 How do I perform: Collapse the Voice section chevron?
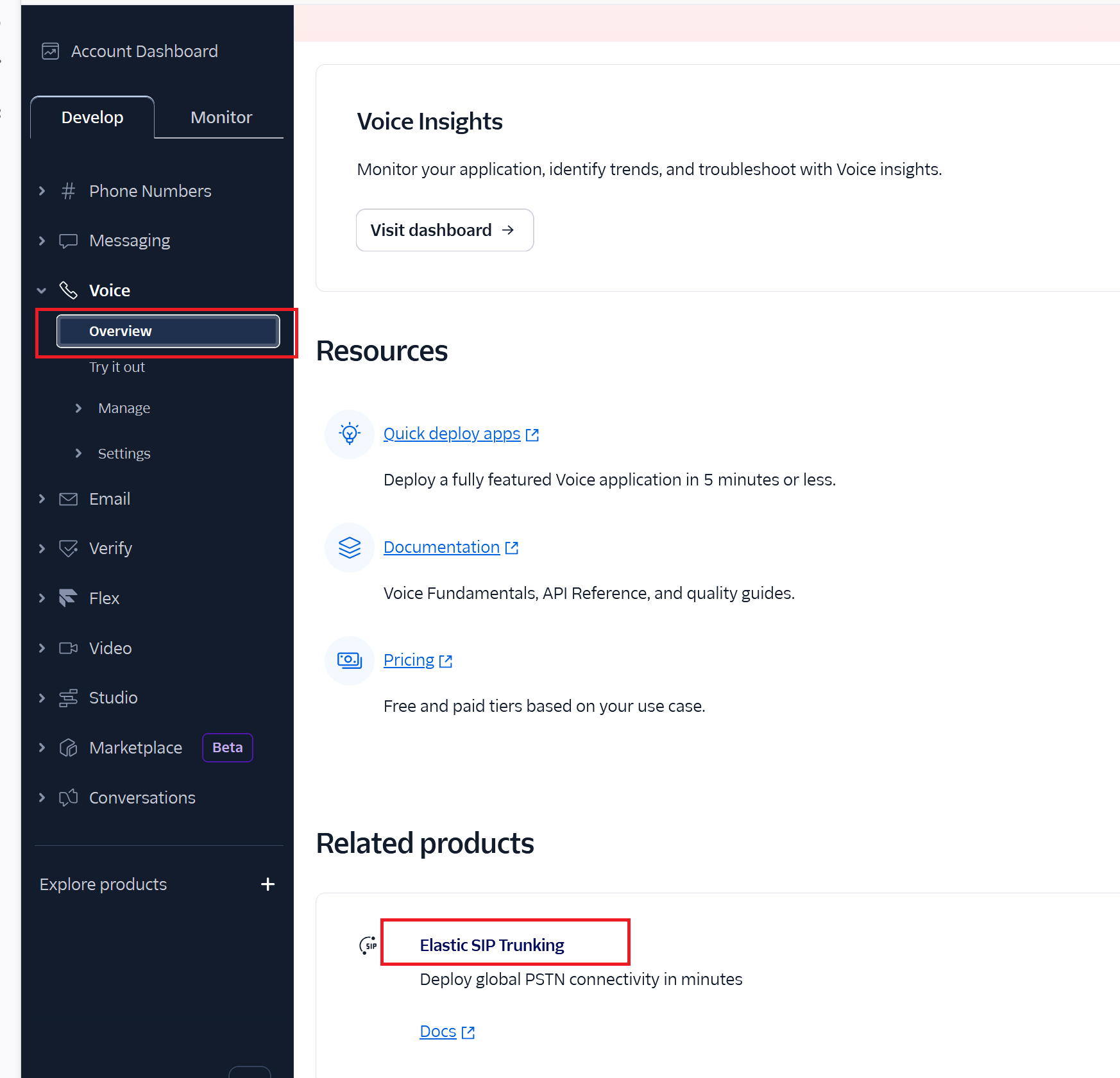[x=42, y=291]
